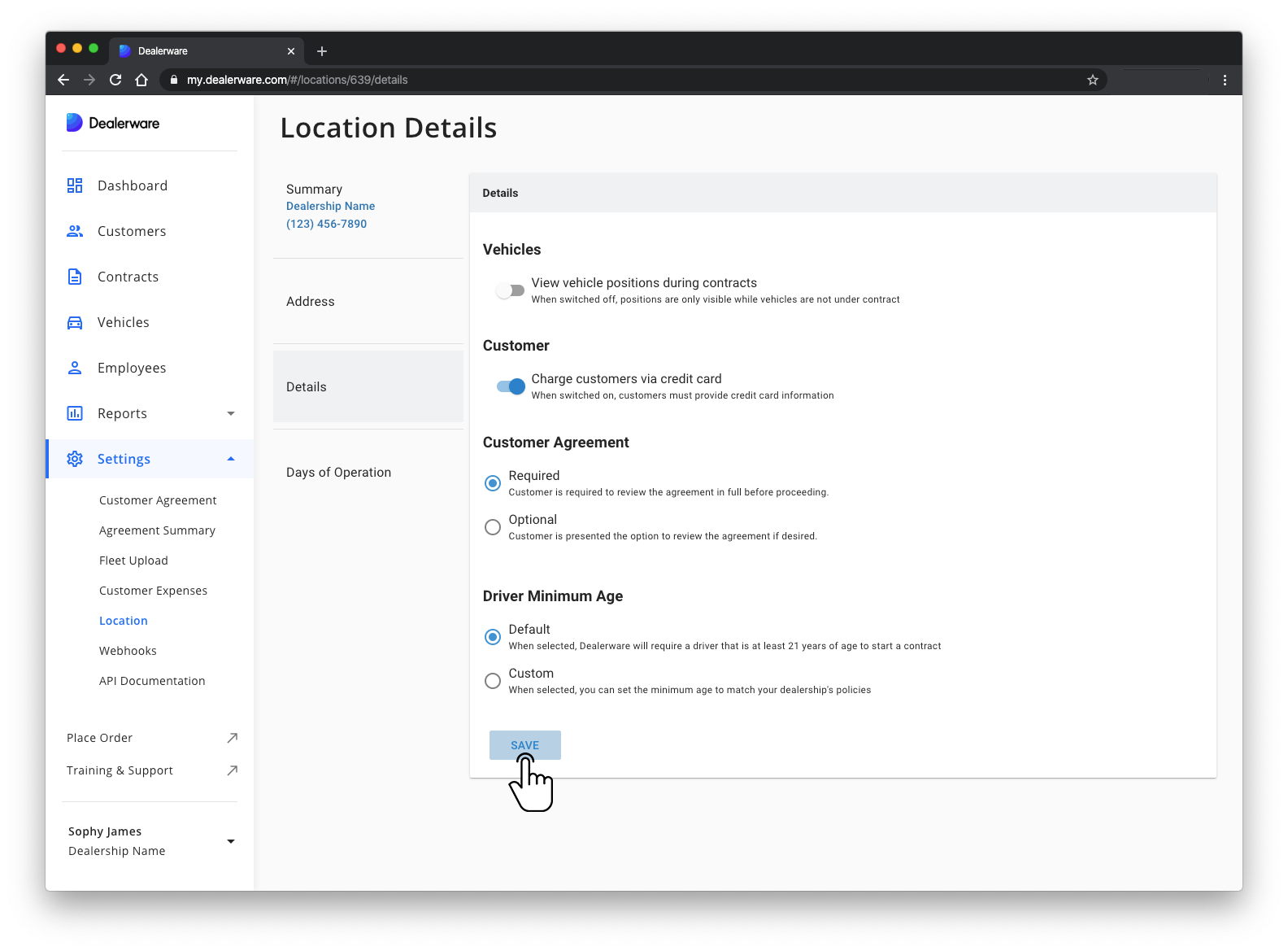Click the browser home icon
This screenshot has height=951, width=1288.
[x=141, y=80]
